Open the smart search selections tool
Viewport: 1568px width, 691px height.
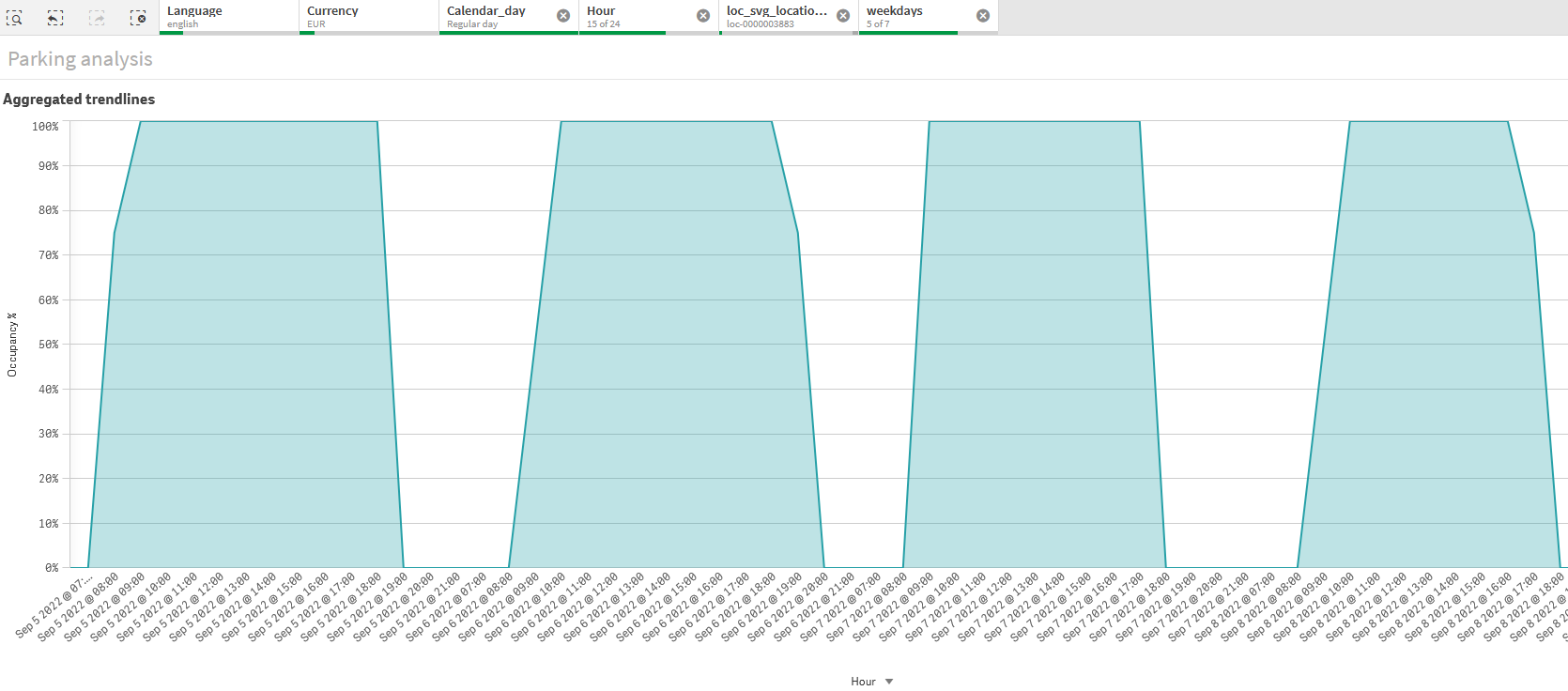click(14, 18)
